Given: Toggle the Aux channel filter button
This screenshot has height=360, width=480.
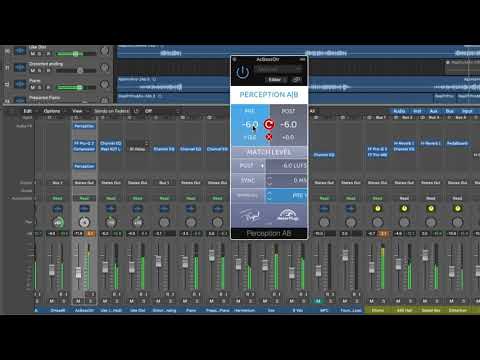Looking at the screenshot, I should tap(433, 111).
